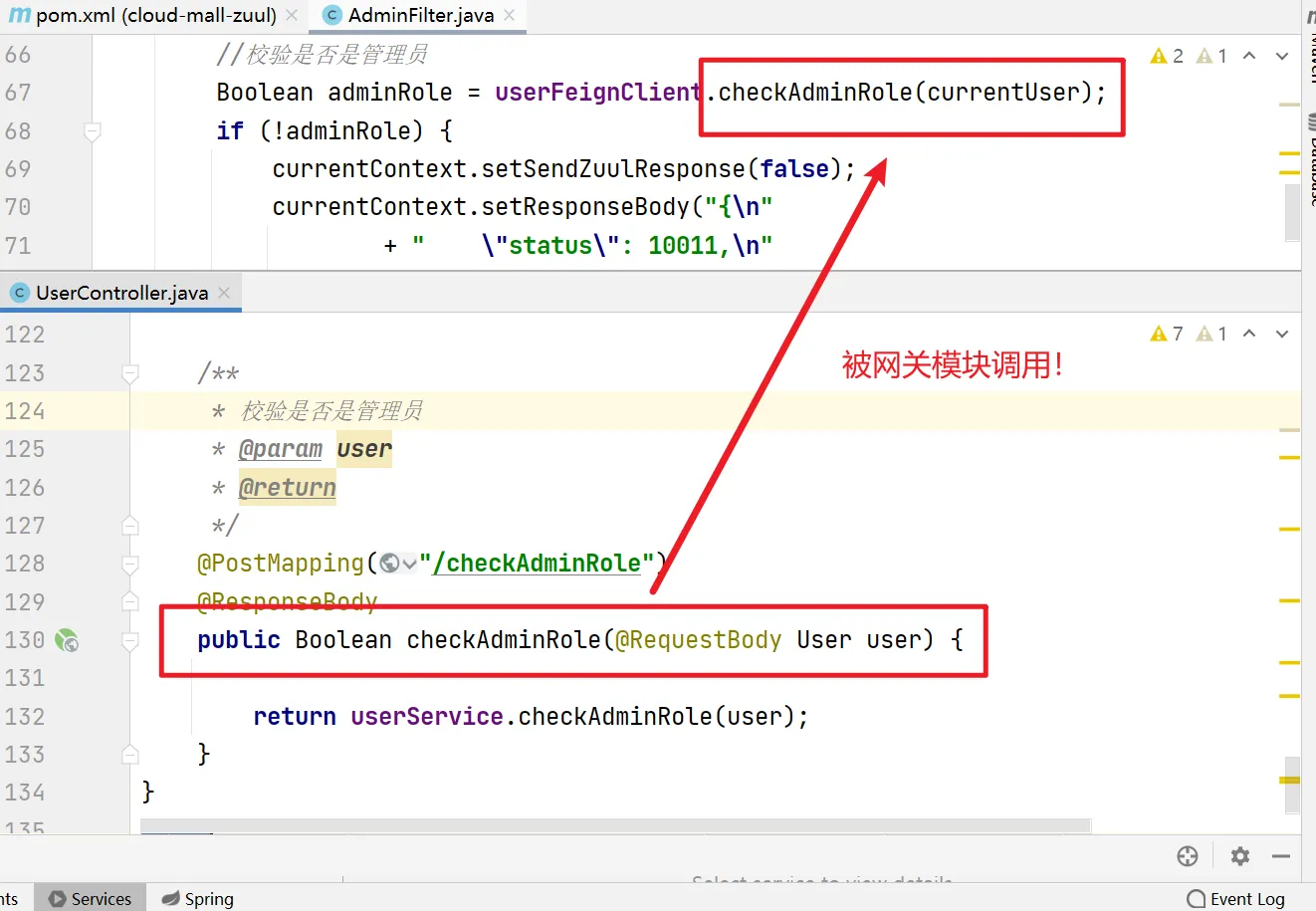The image size is (1316, 911).
Task: Click the 7 warnings indicator in UserController.java
Action: tap(1167, 334)
